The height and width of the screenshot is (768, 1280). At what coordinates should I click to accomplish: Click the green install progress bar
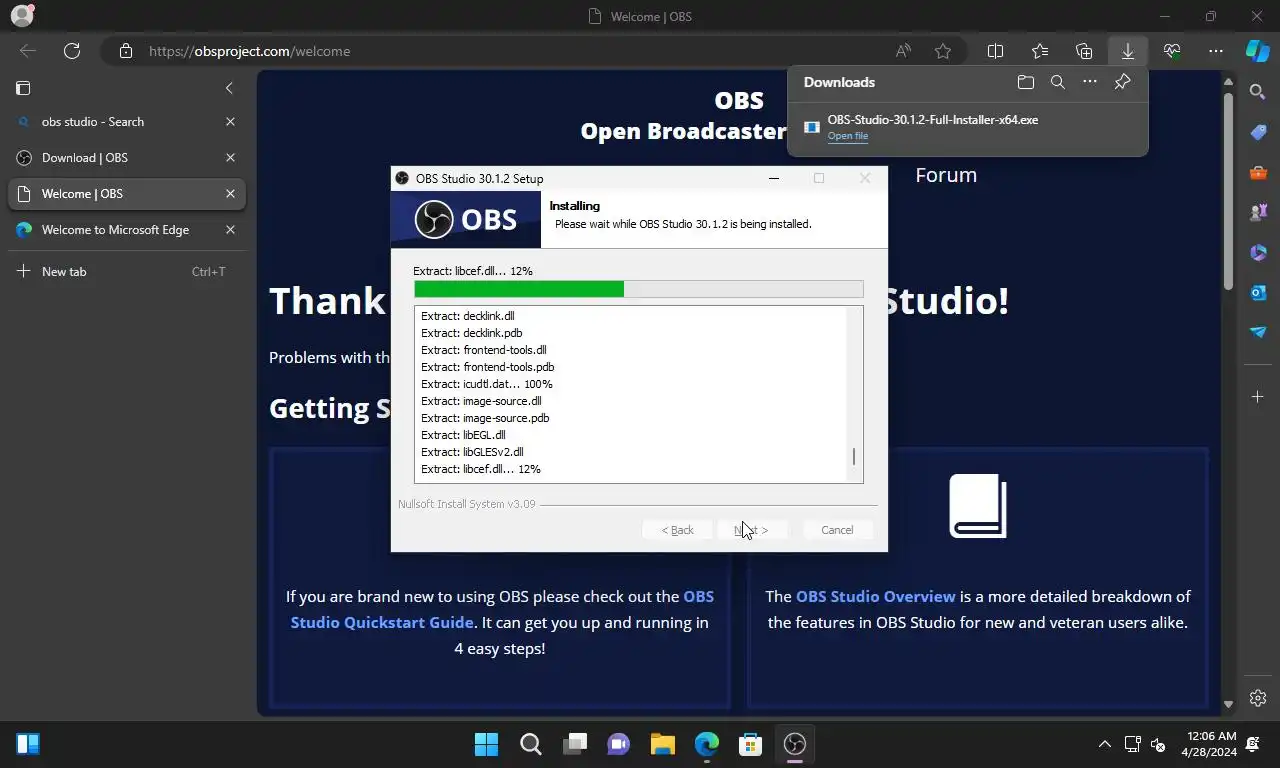[x=519, y=289]
